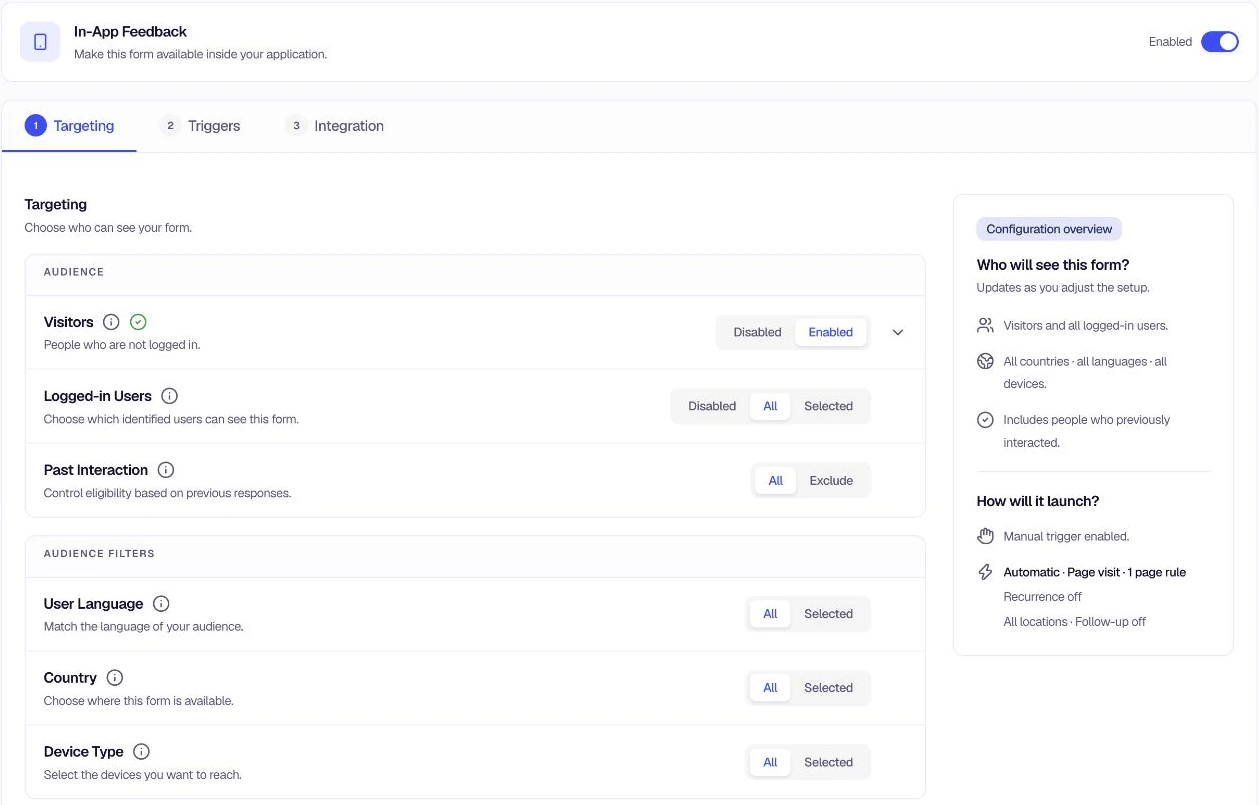Viewport: 1259px width, 805px height.
Task: Click 'Recurrence off' text
Action: click(1042, 597)
